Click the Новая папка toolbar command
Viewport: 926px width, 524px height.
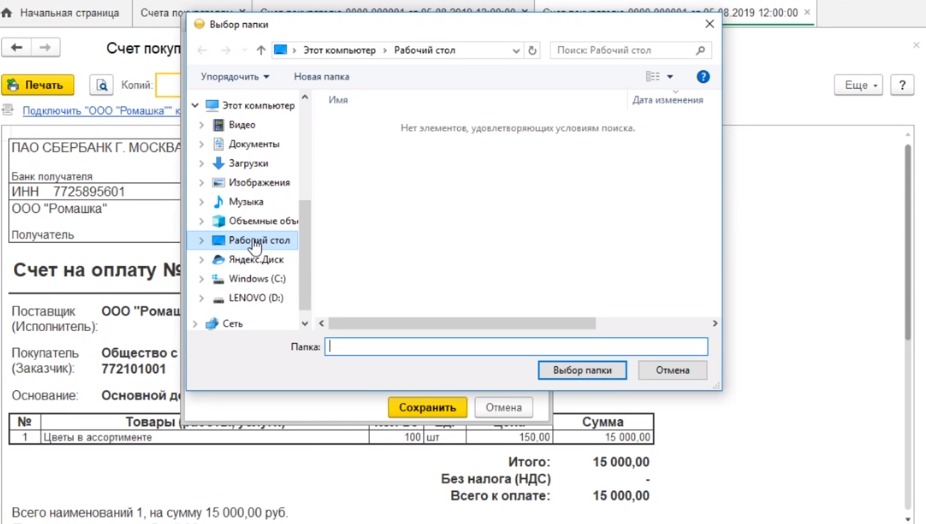point(321,77)
